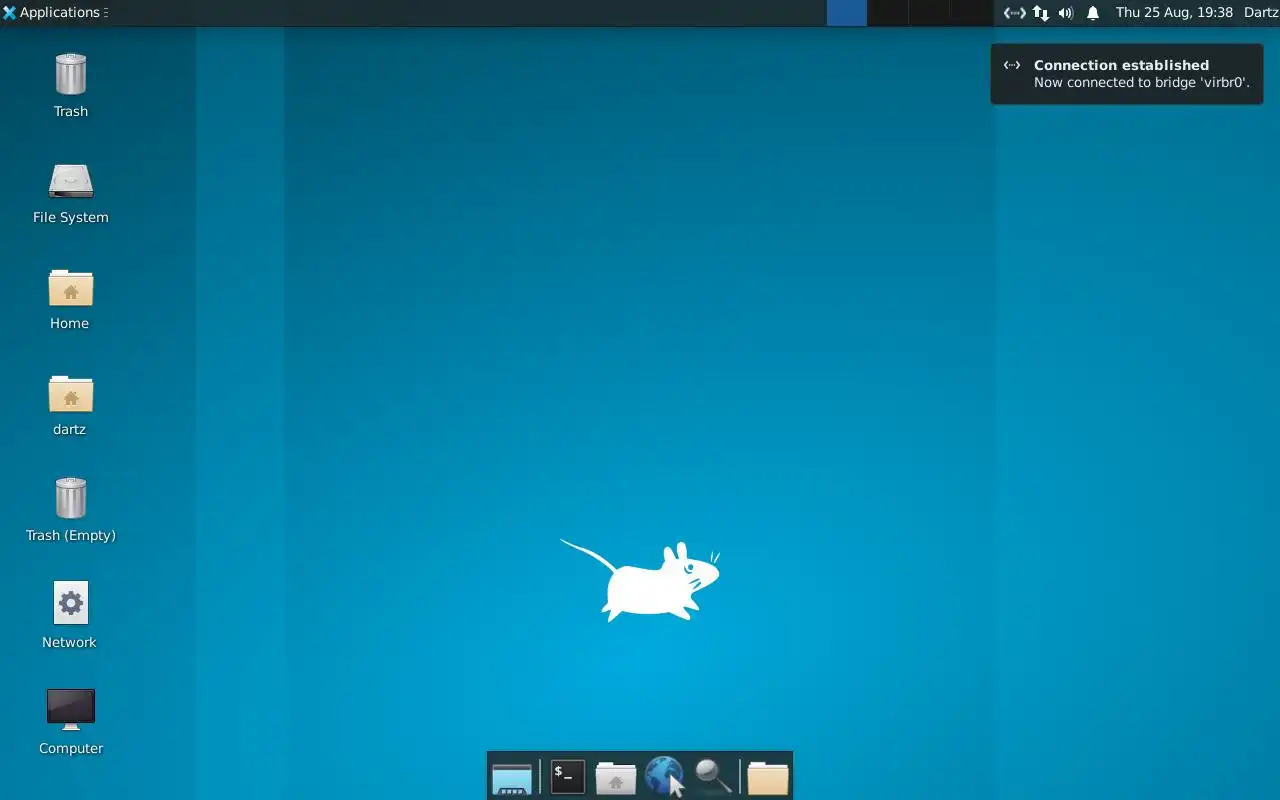Click the Connection established notification
This screenshot has height=800, width=1280.
click(x=1127, y=74)
